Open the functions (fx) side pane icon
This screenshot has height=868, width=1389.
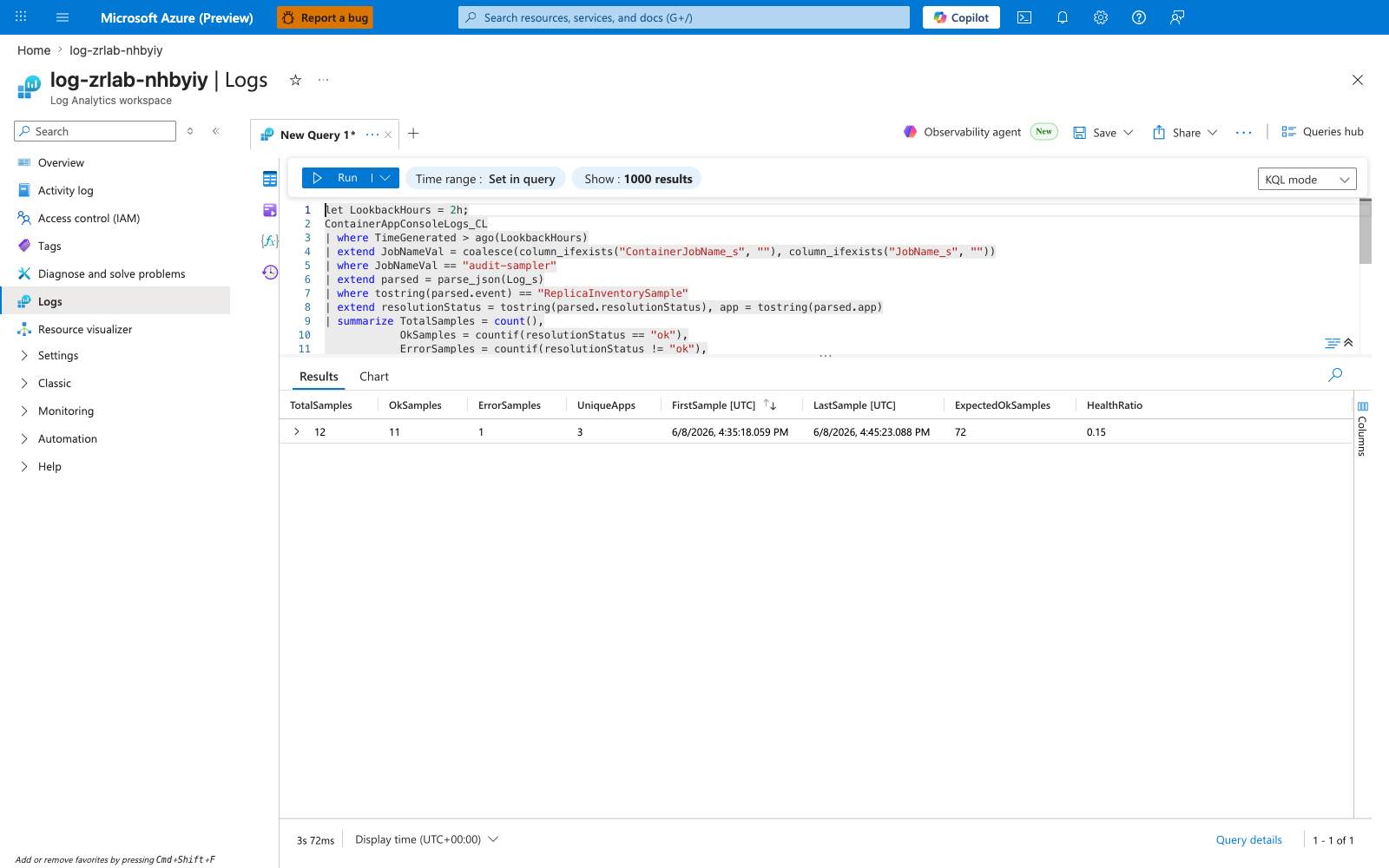pos(270,241)
